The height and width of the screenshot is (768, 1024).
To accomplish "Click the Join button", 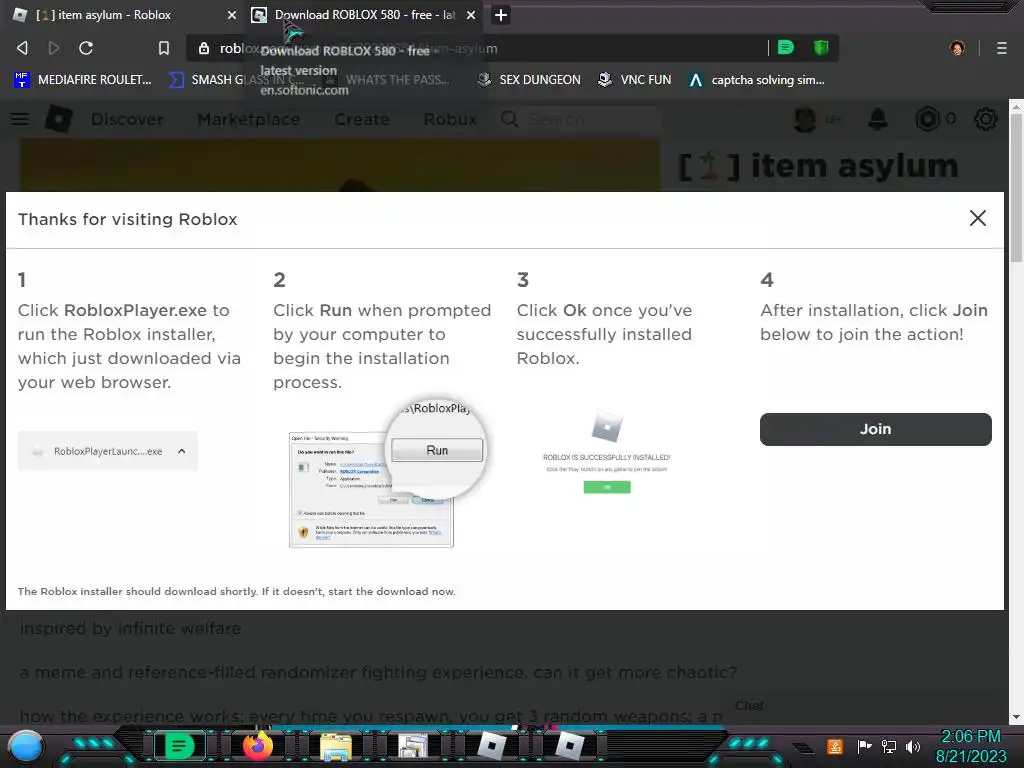I will tap(876, 429).
